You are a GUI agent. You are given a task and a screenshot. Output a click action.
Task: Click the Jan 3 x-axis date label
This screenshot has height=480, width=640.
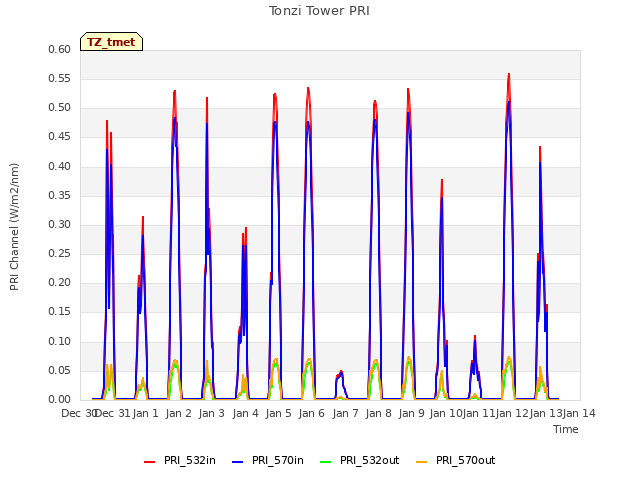(x=212, y=413)
